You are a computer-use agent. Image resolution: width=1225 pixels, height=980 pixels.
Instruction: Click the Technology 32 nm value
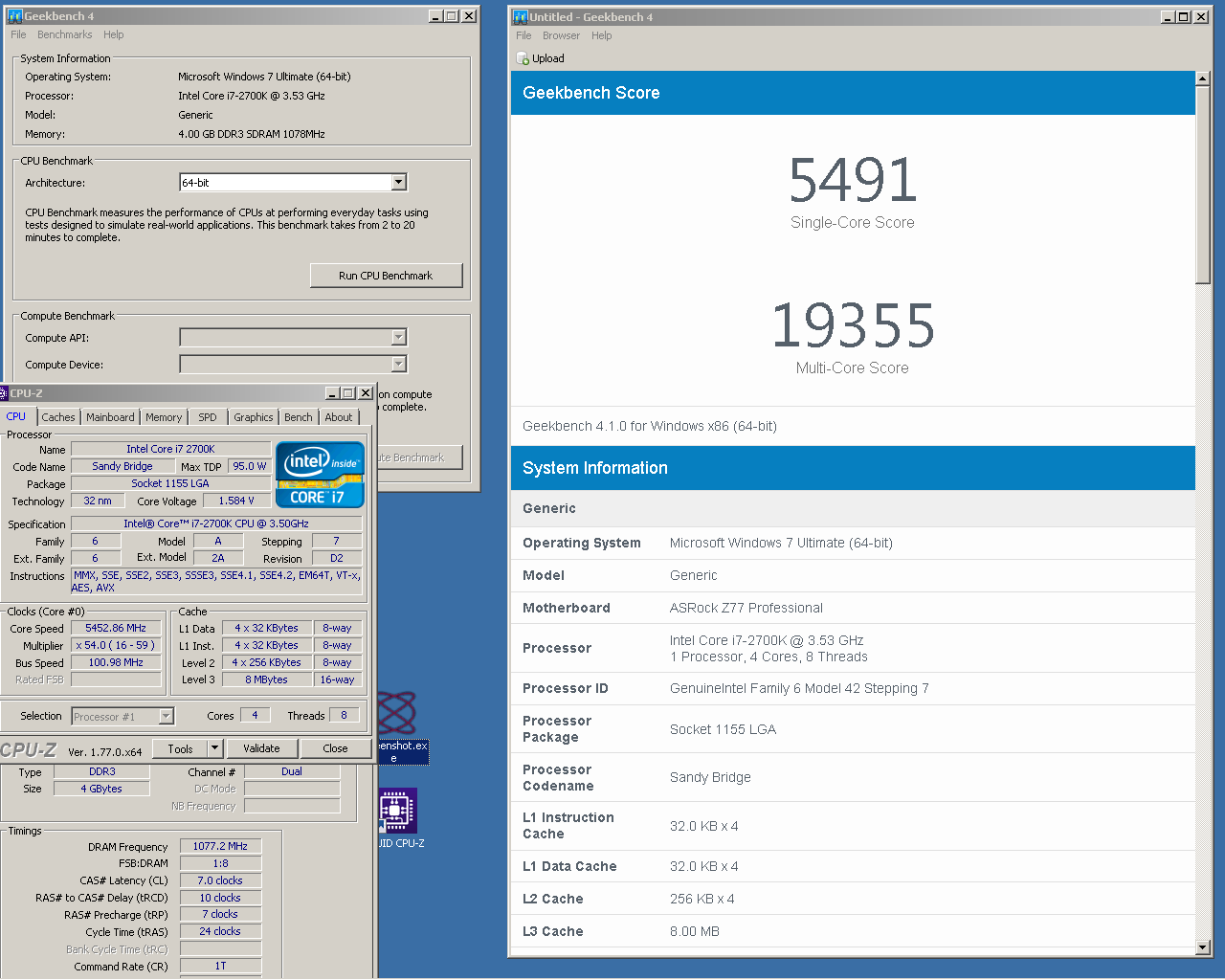click(x=98, y=501)
